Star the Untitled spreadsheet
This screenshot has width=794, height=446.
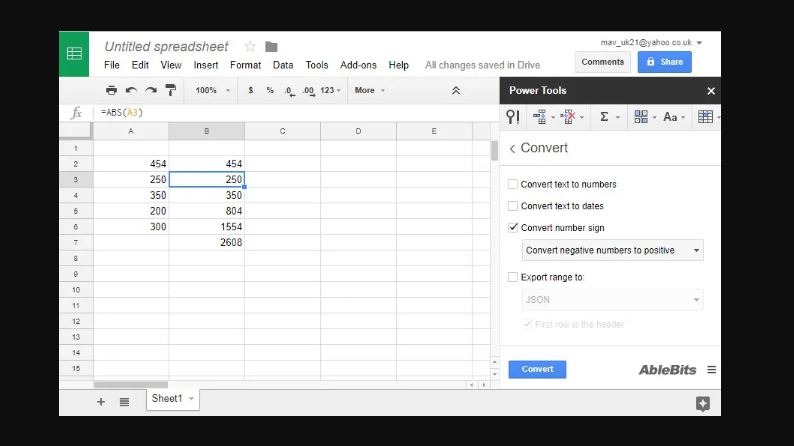[250, 47]
